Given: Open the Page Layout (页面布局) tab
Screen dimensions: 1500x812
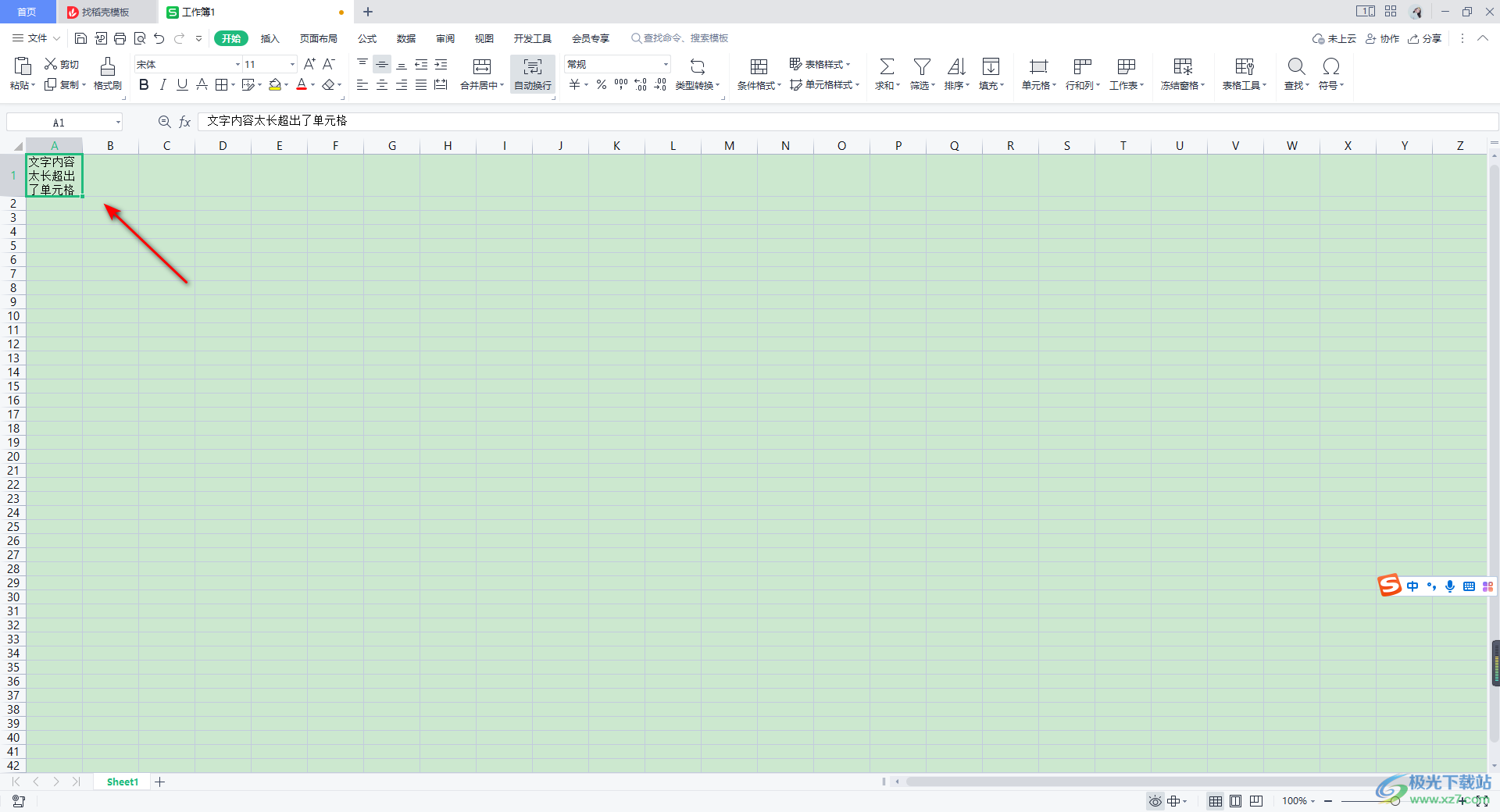Looking at the screenshot, I should (319, 38).
